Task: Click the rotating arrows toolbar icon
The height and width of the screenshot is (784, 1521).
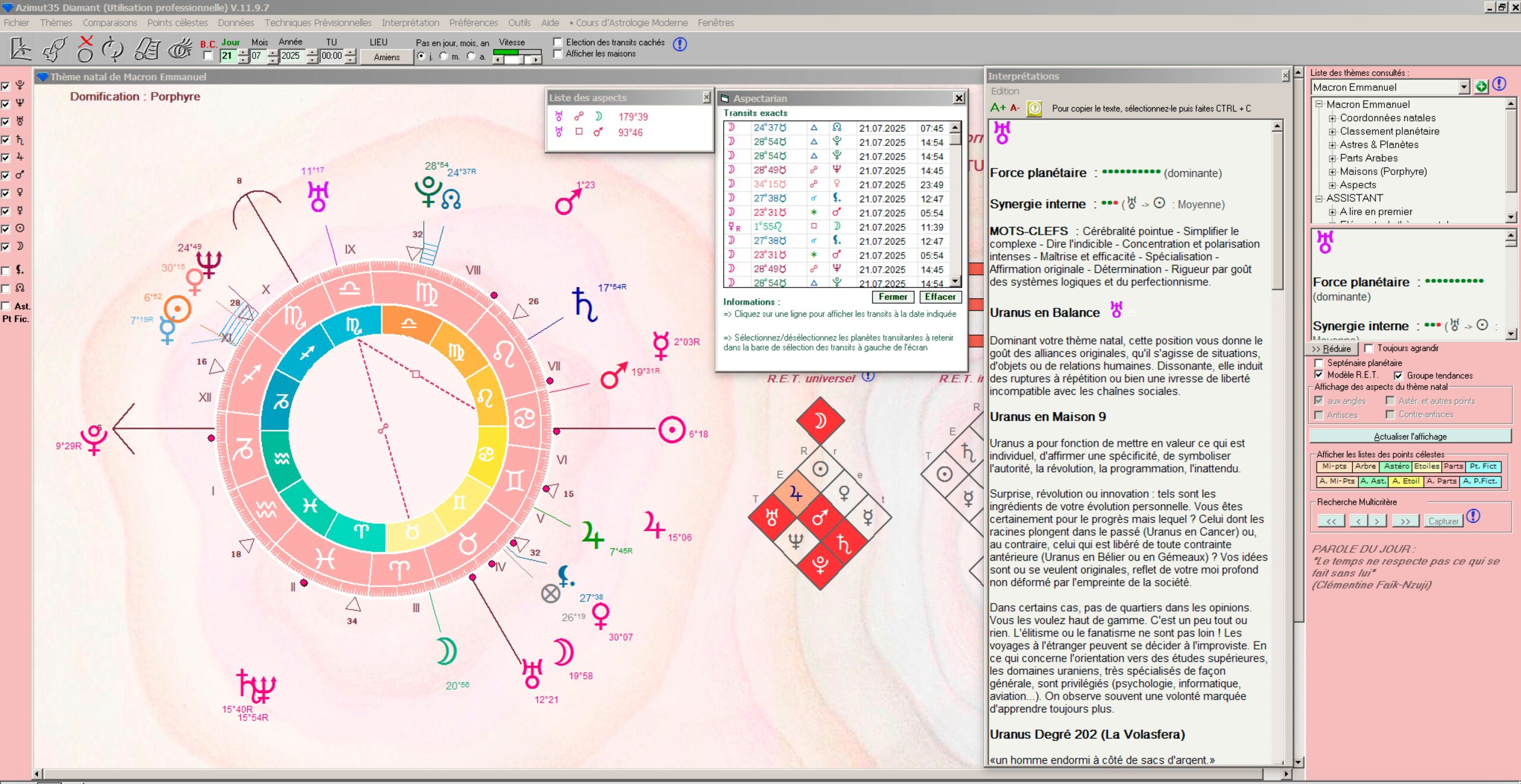Action: pyautogui.click(x=112, y=49)
